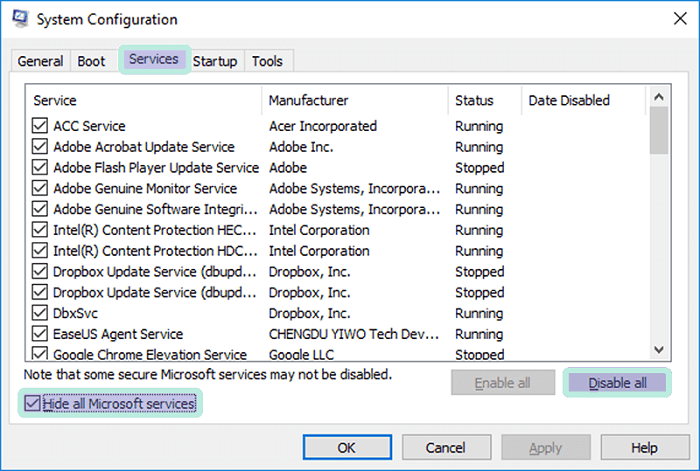Image resolution: width=700 pixels, height=471 pixels.
Task: Click the Date Disabled column header
Action: click(583, 100)
